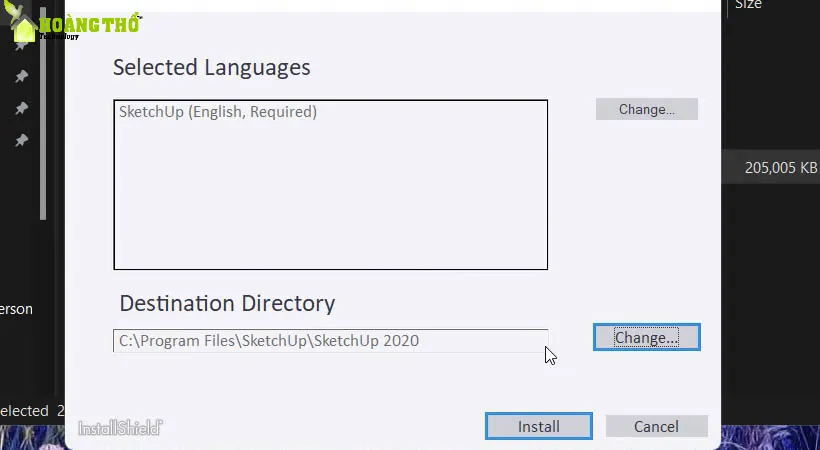Viewport: 820px width, 450px height.
Task: Start setup with the Install button
Action: [539, 426]
